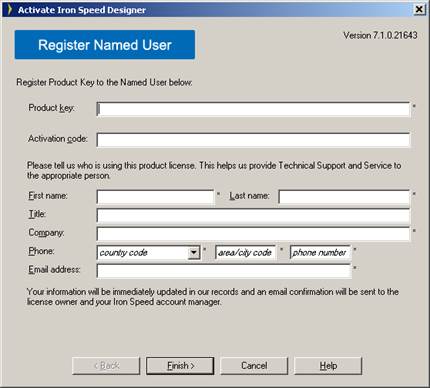
Task: Click the Register Named User banner
Action: (x=105, y=45)
